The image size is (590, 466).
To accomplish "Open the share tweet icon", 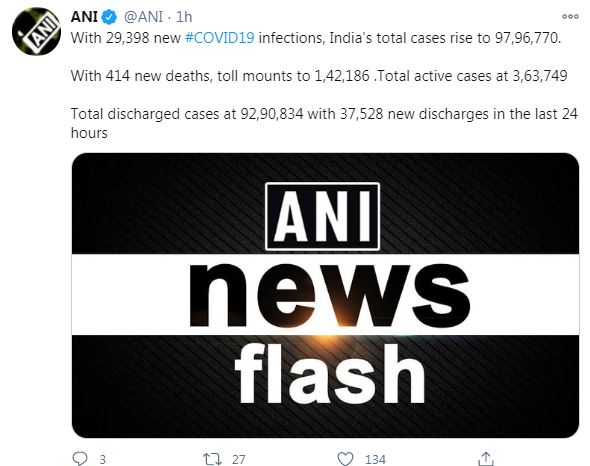I will 485,458.
